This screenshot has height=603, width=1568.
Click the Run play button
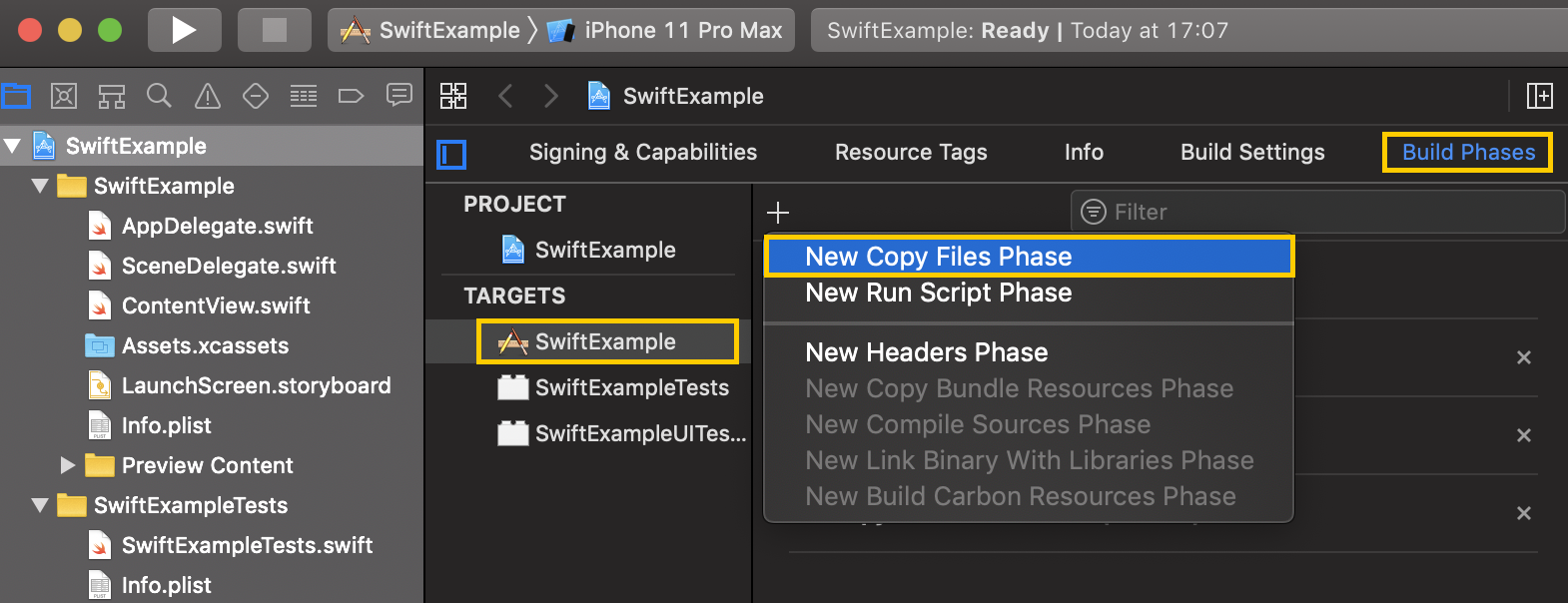pos(185,30)
